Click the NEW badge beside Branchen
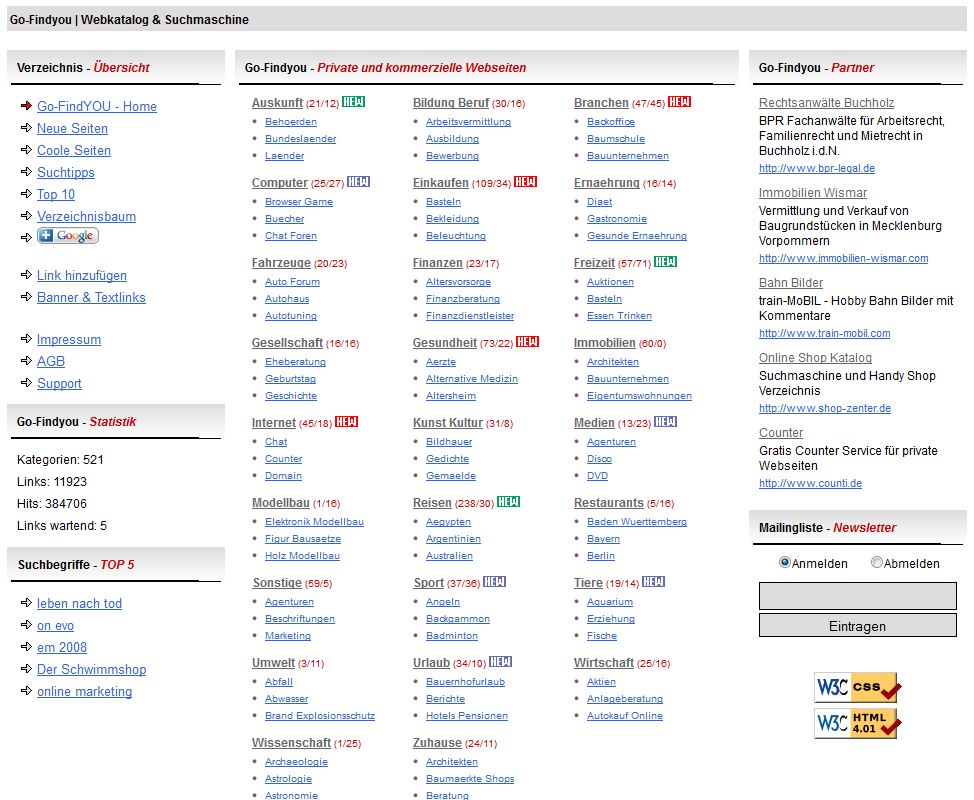Screen dimensions: 974x800 680,102
